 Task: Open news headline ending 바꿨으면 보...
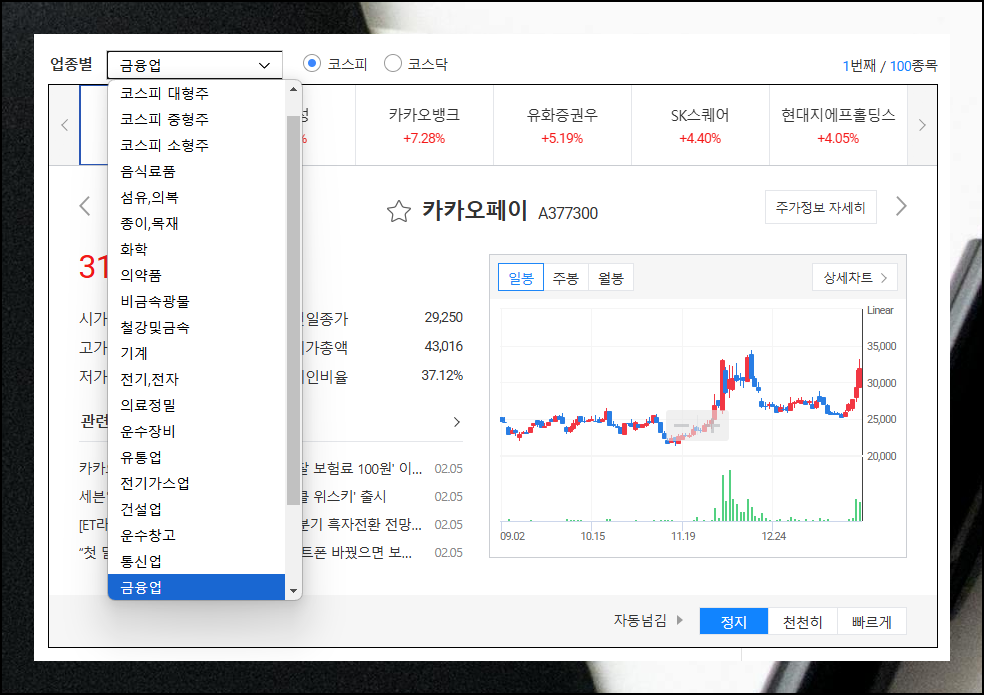356,552
